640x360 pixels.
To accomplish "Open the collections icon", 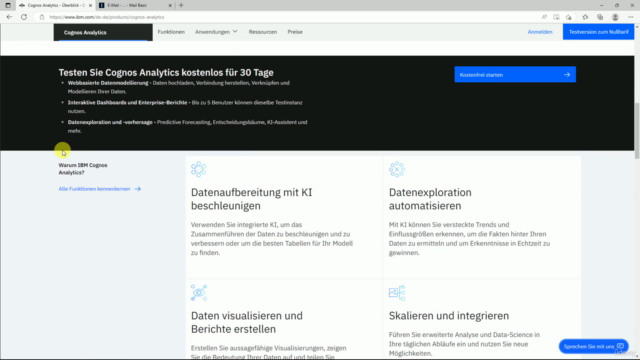I will click(x=600, y=17).
